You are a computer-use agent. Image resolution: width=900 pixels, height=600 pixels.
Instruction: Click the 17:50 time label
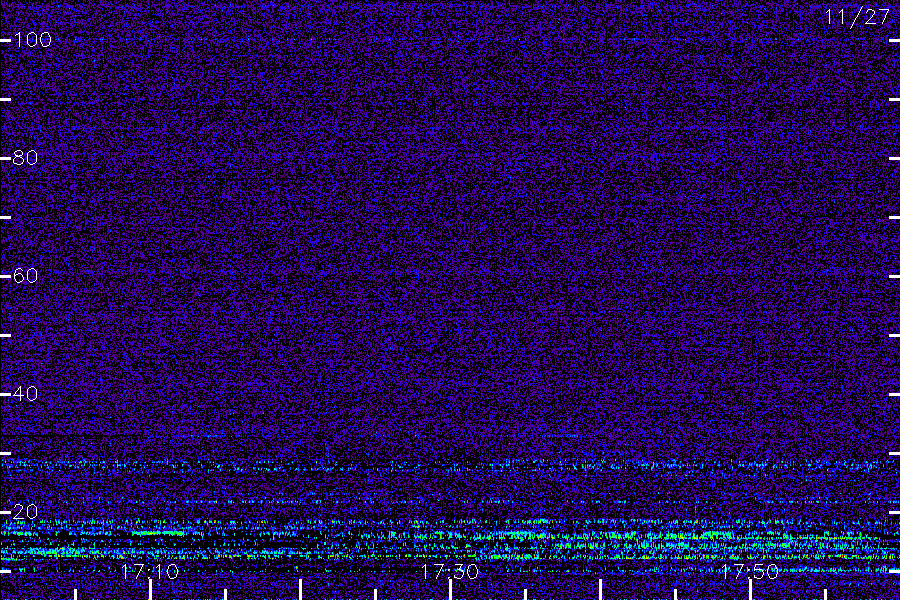point(749,571)
